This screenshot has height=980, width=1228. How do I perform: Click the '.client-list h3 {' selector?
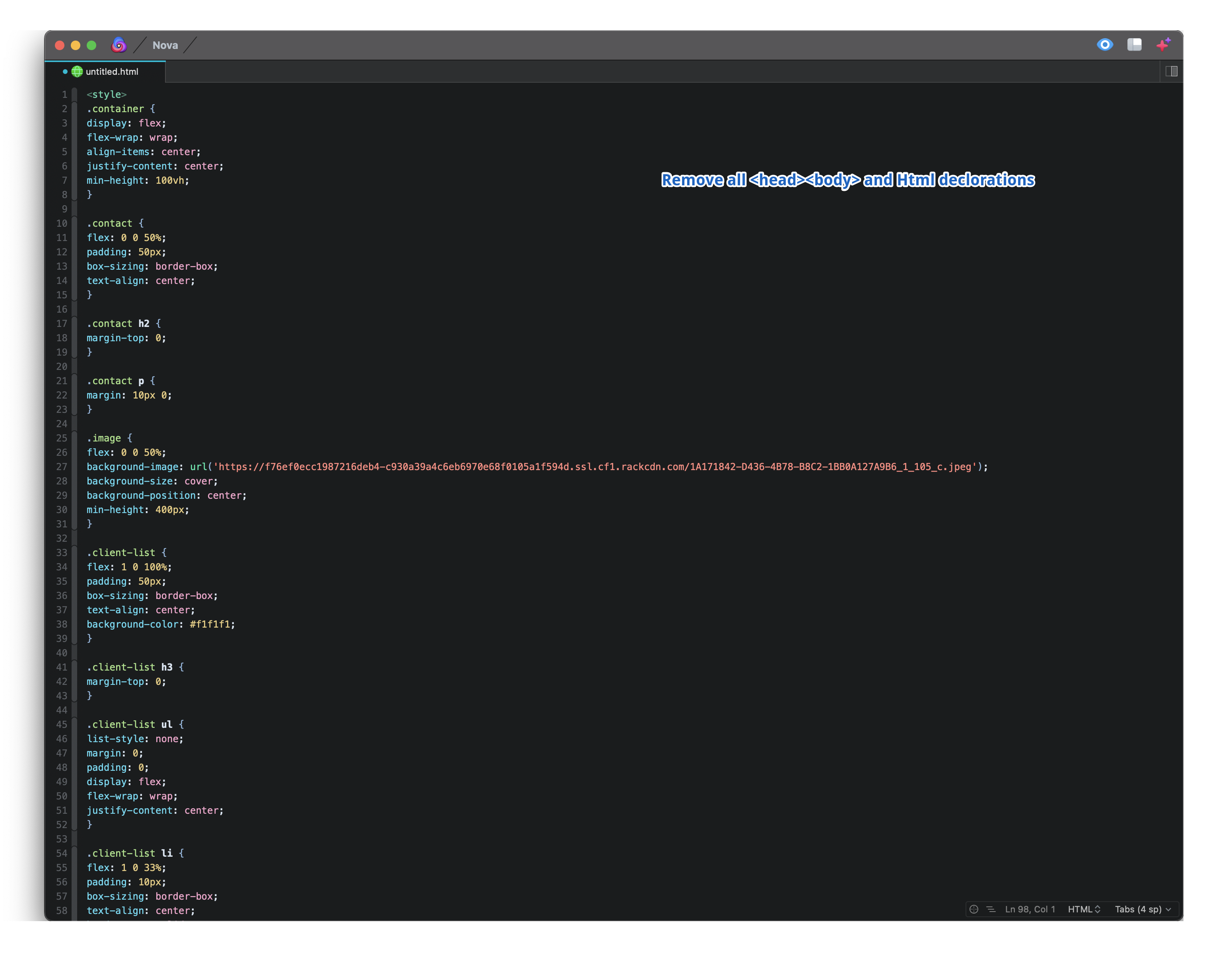[135, 667]
